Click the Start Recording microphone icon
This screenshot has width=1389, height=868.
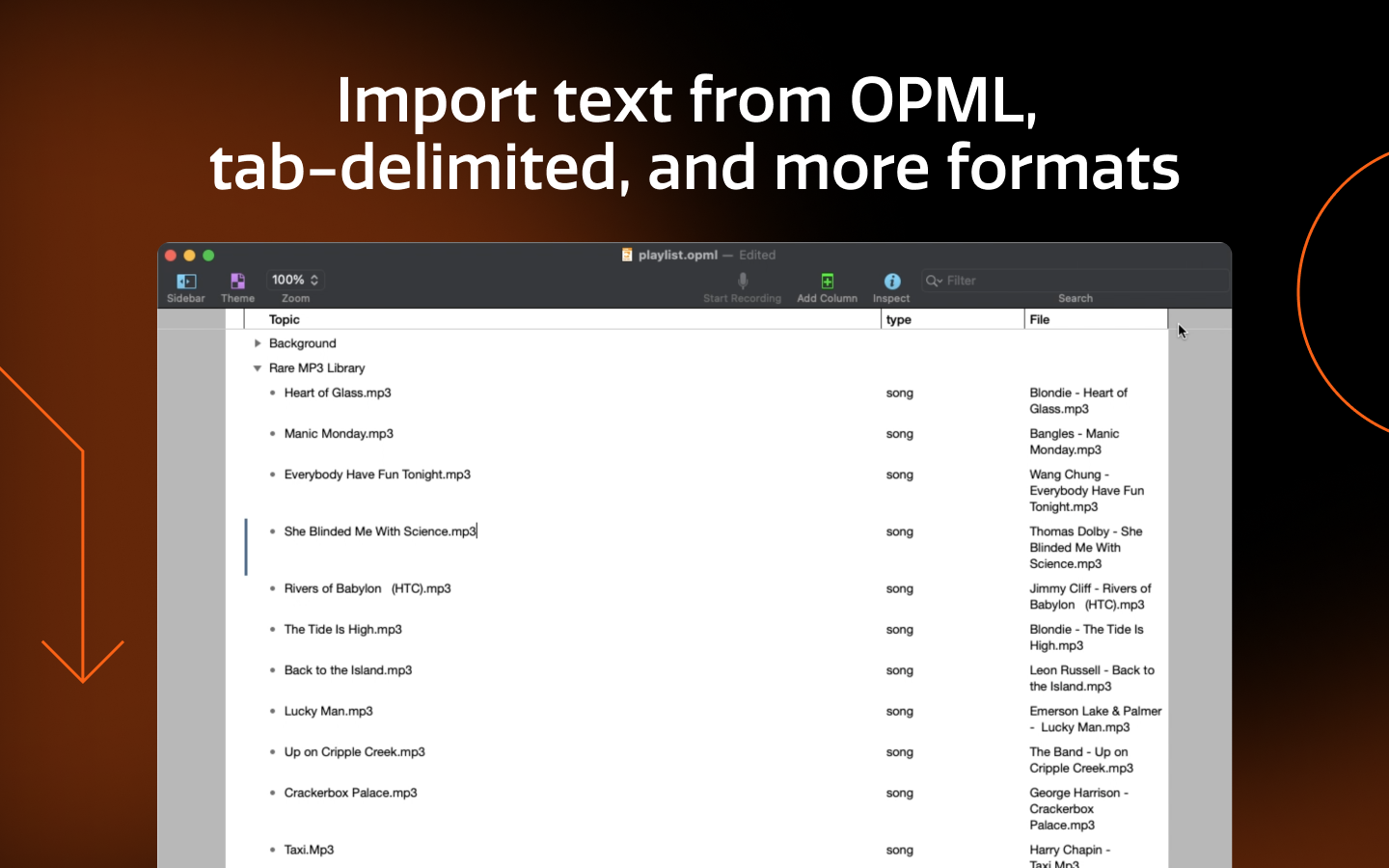[743, 281]
